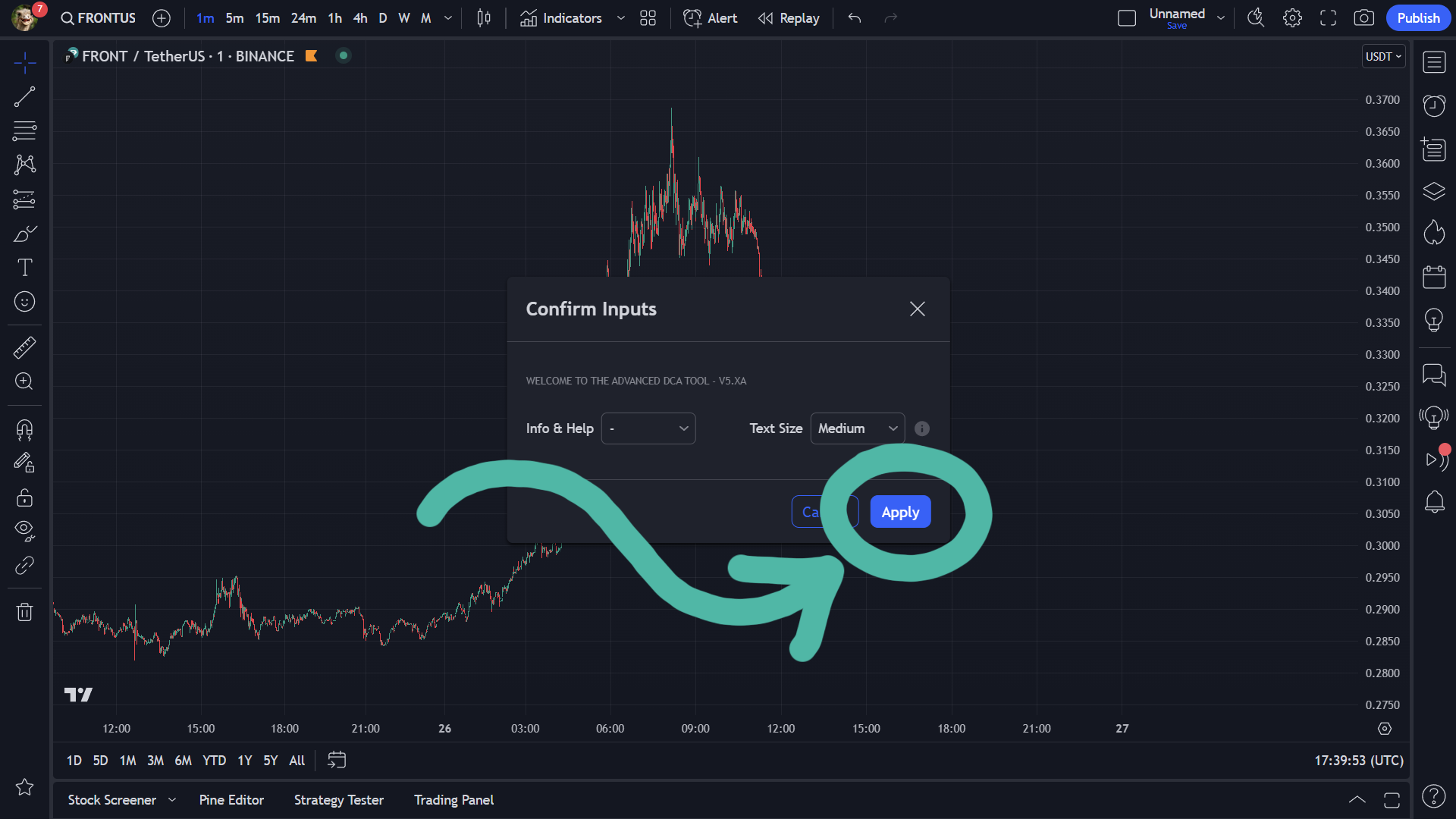
Task: Open chart Settings gear
Action: (1291, 17)
